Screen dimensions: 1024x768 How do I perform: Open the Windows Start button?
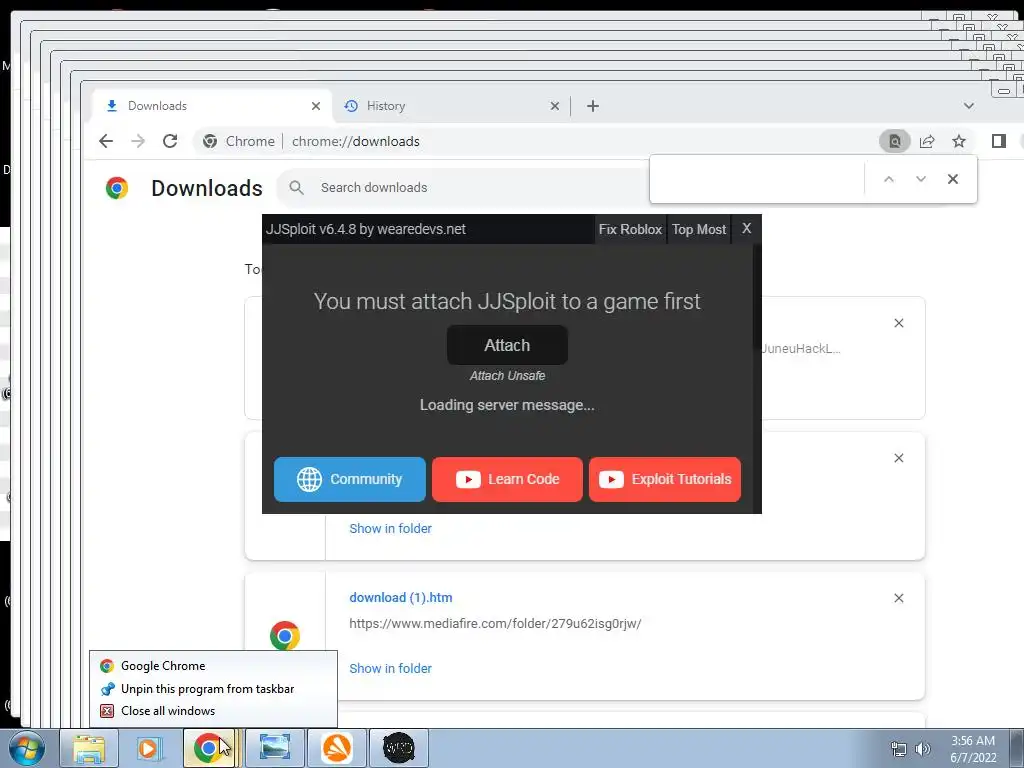[26, 748]
